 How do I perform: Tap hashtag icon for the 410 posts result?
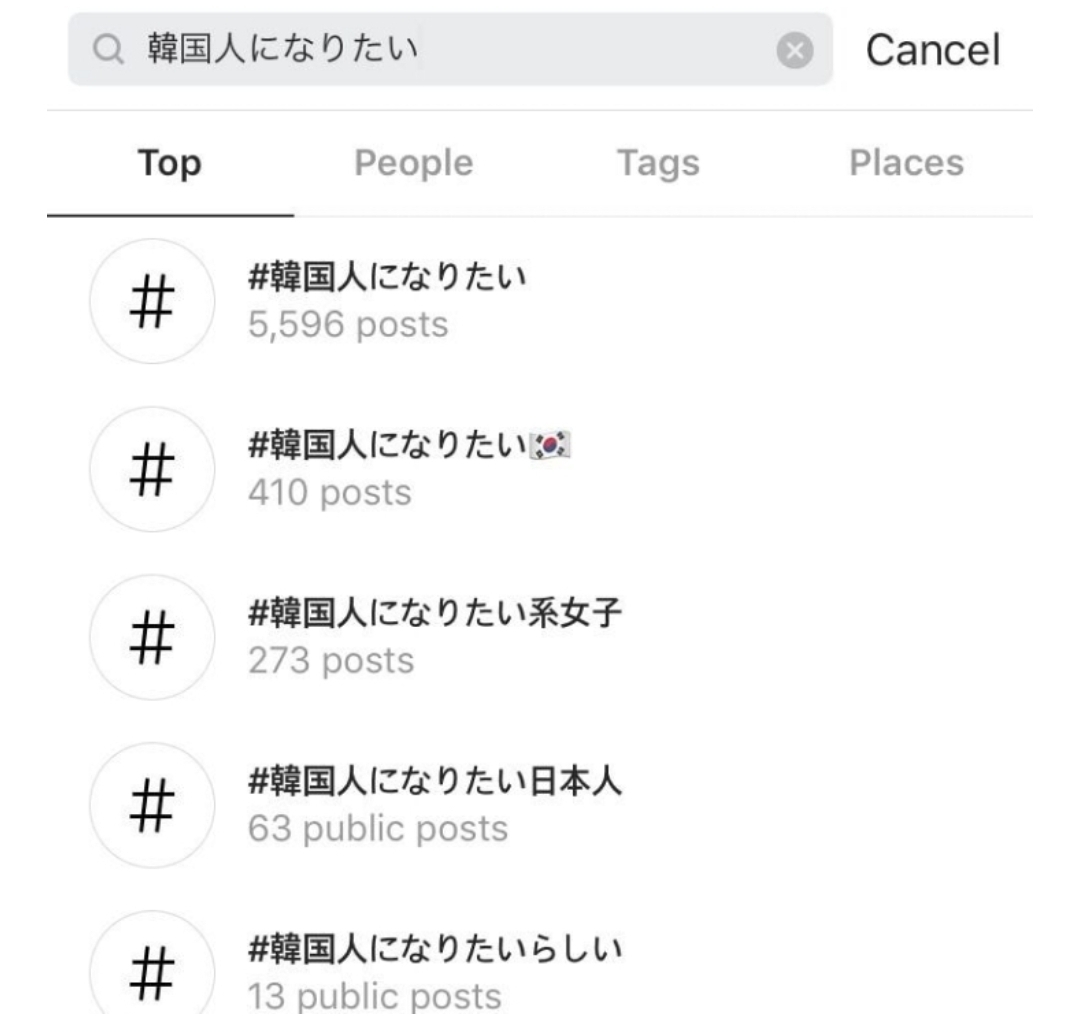[x=152, y=469]
